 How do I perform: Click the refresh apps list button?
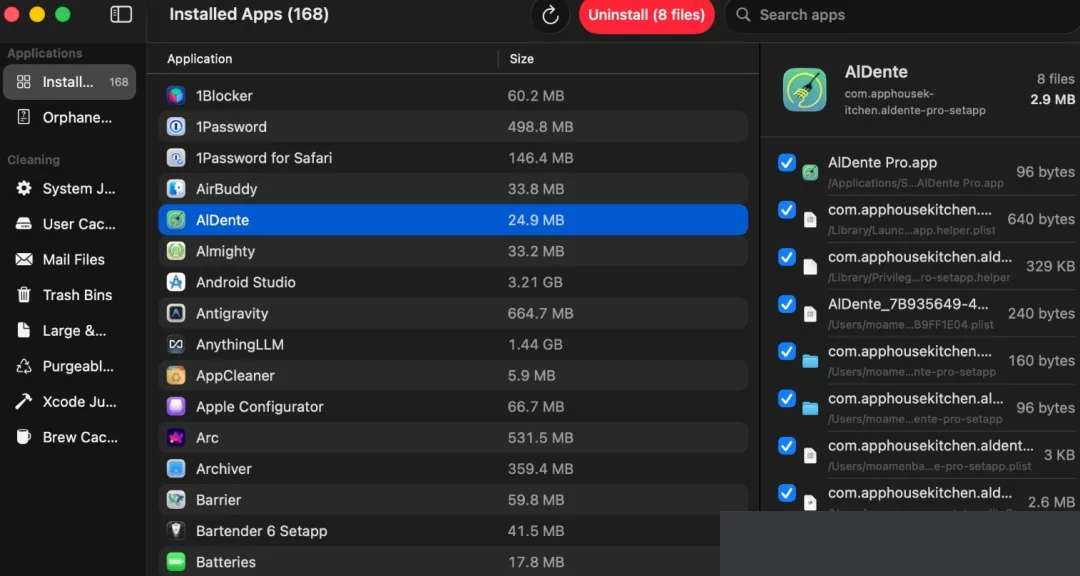click(x=550, y=15)
